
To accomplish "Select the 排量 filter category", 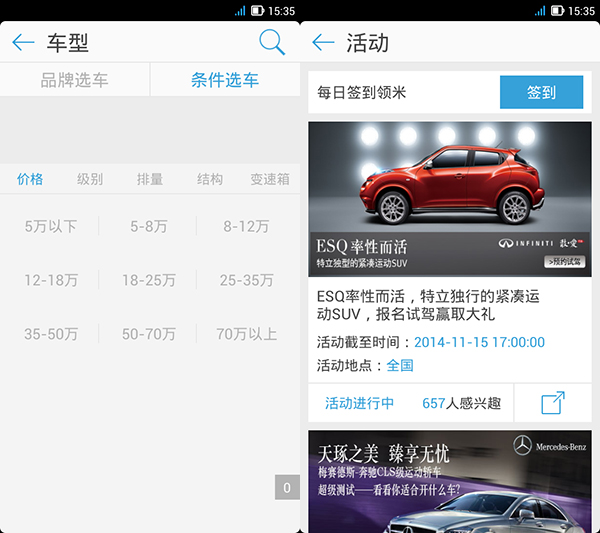I will tap(150, 179).
